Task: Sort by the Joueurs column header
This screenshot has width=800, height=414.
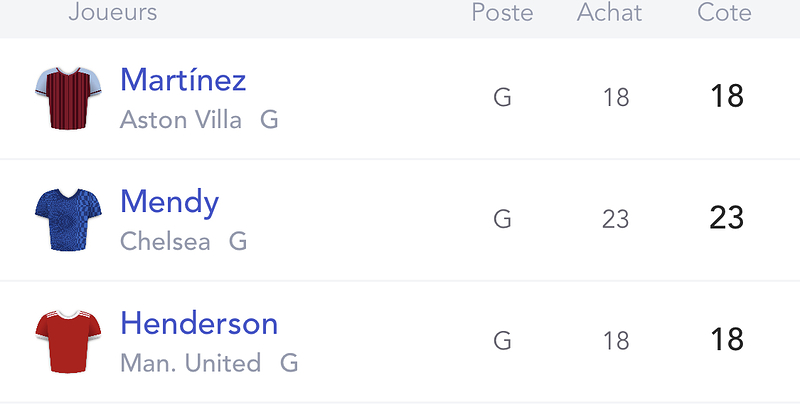Action: 113,12
